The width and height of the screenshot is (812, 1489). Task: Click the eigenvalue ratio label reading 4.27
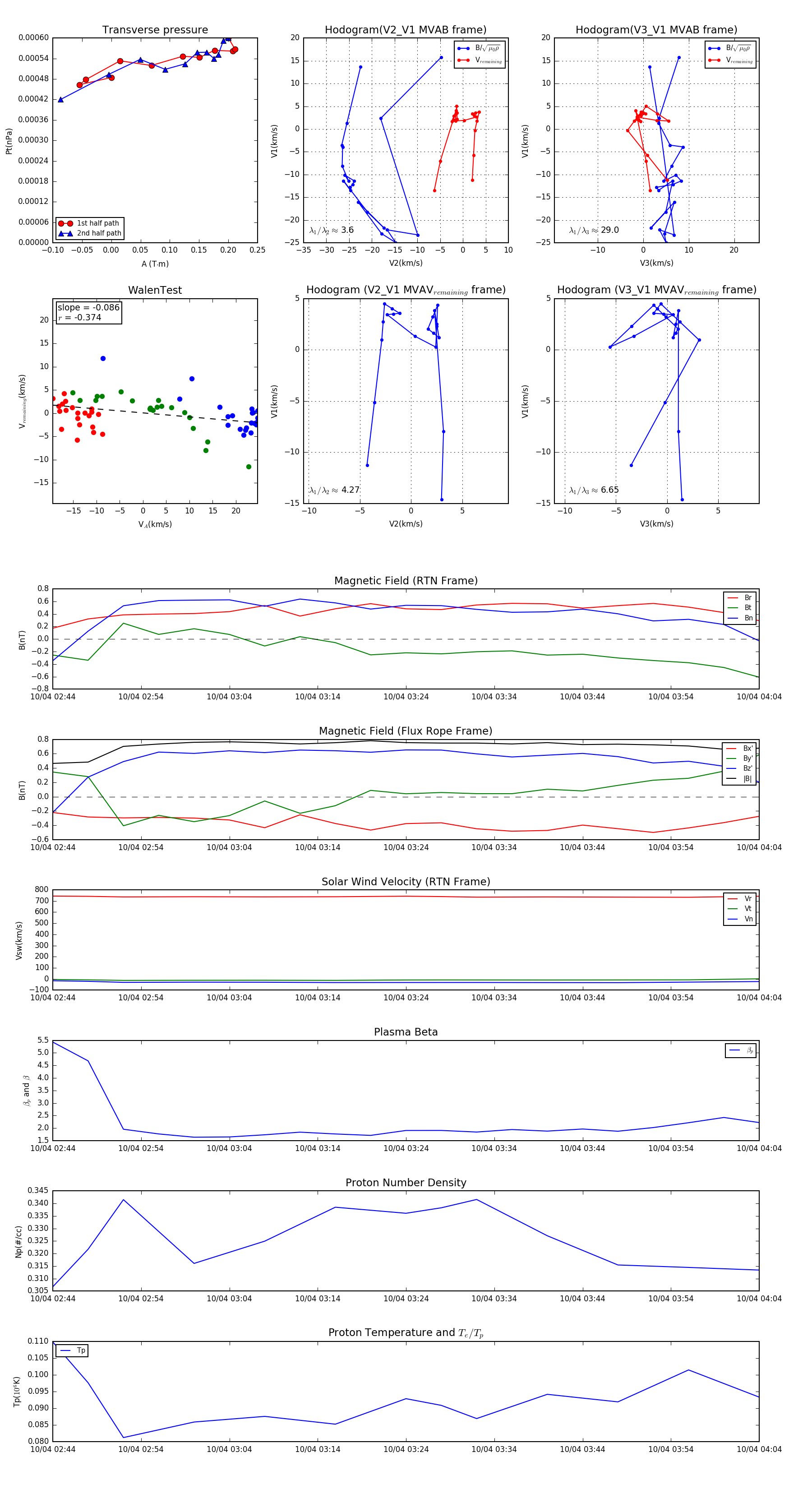(334, 490)
